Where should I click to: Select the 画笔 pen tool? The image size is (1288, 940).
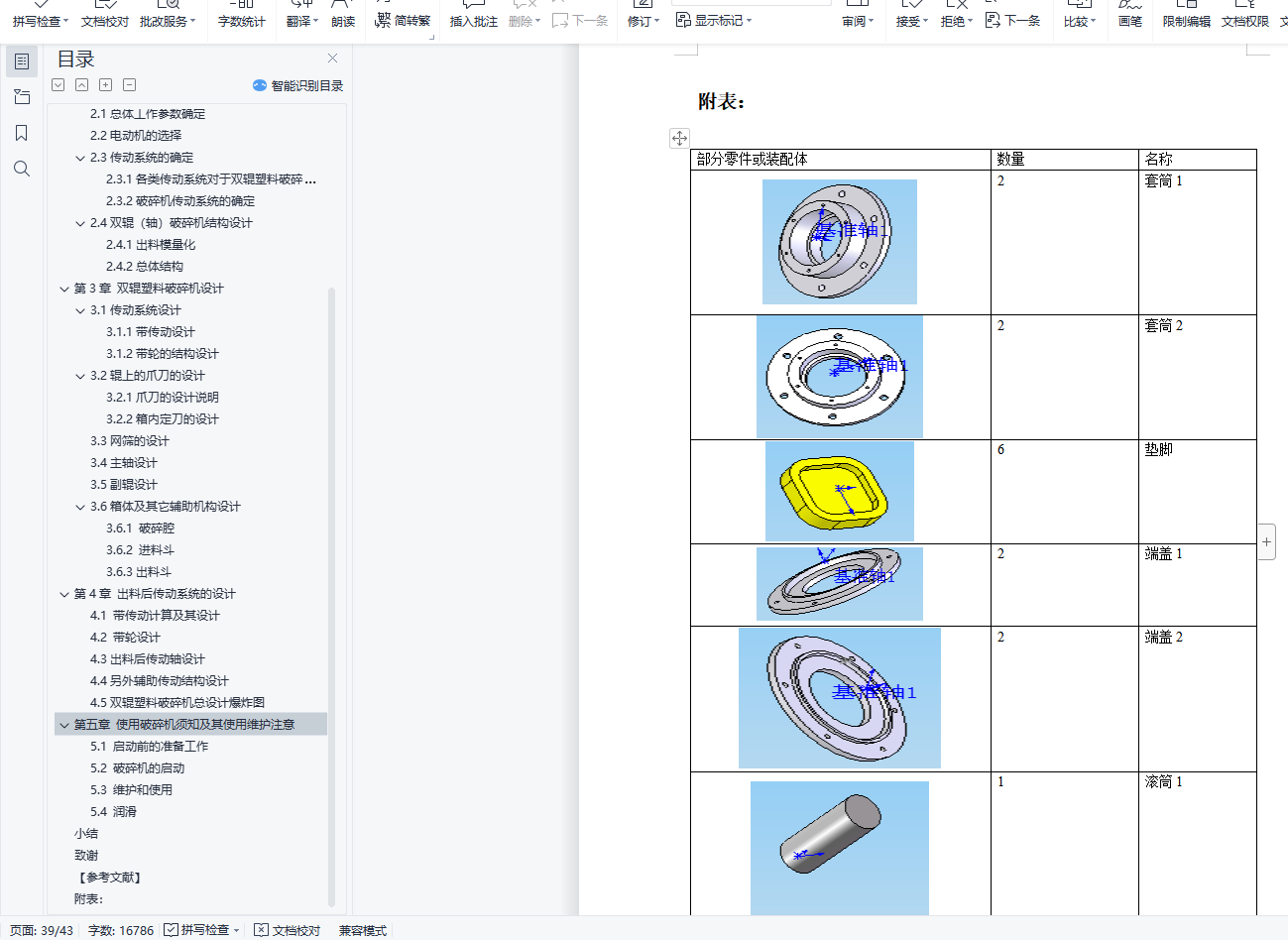tap(1130, 21)
